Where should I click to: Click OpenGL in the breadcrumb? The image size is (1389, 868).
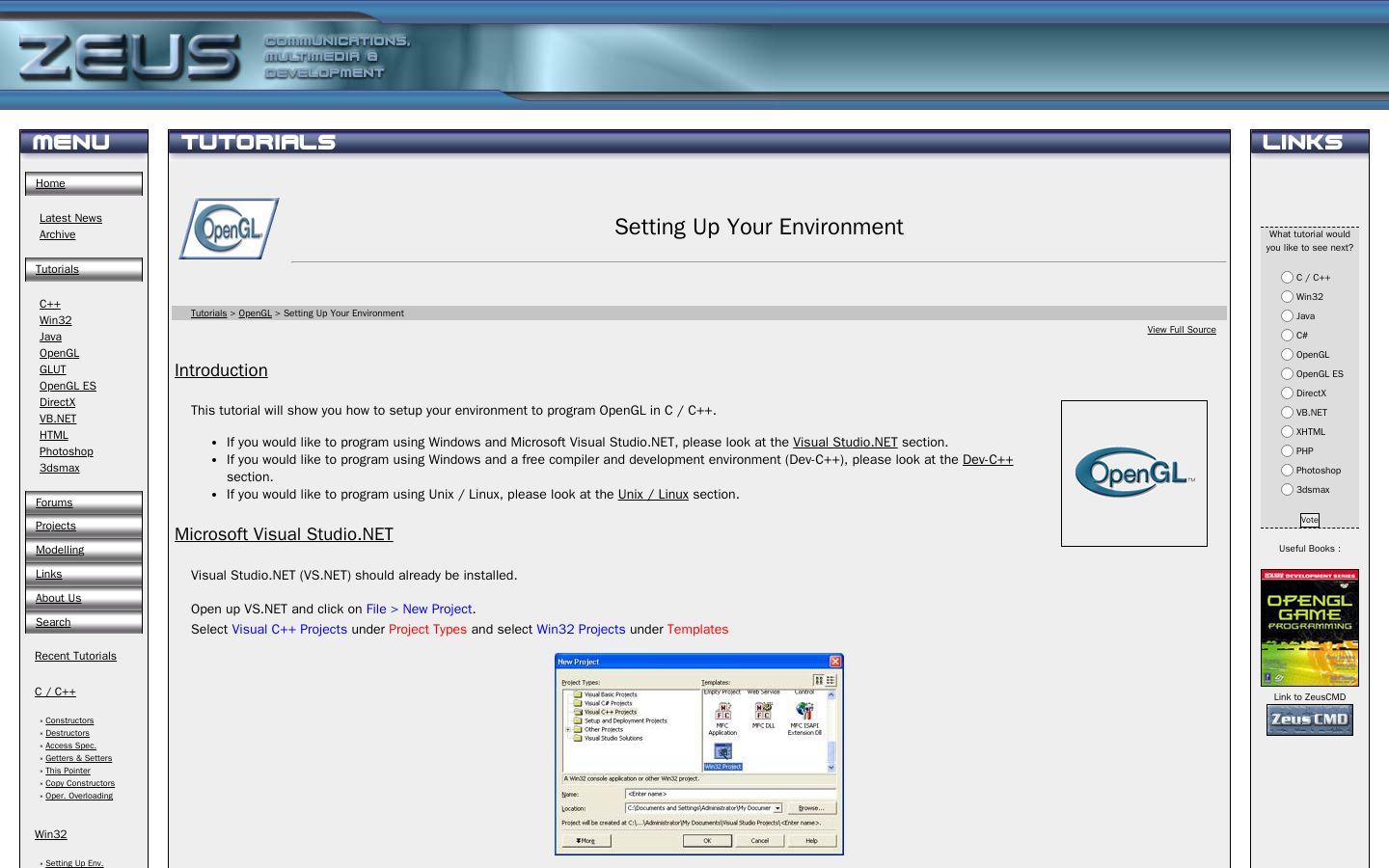(x=255, y=313)
